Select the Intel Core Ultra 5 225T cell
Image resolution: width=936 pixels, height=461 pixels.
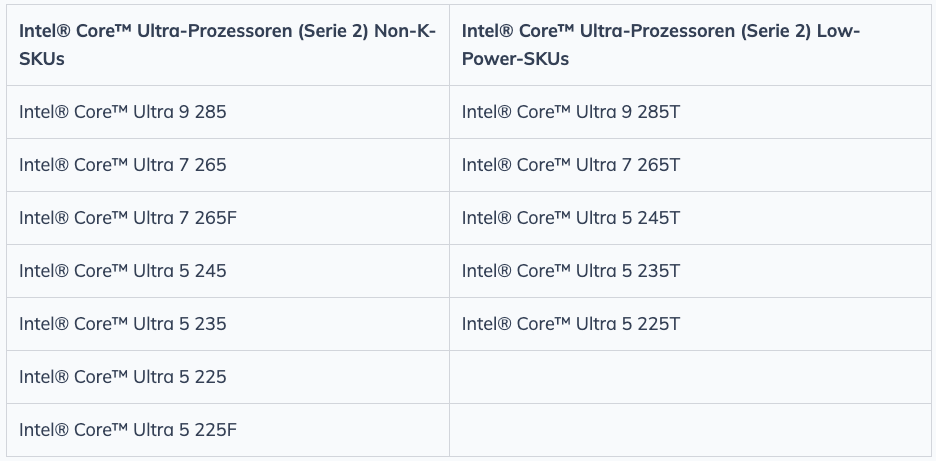tap(690, 324)
